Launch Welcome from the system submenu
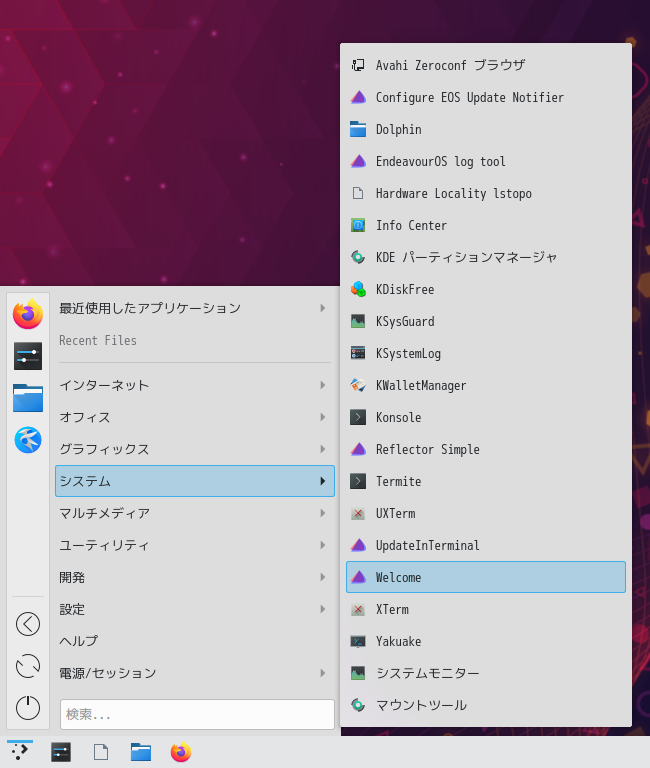The width and height of the screenshot is (650, 768). point(486,577)
